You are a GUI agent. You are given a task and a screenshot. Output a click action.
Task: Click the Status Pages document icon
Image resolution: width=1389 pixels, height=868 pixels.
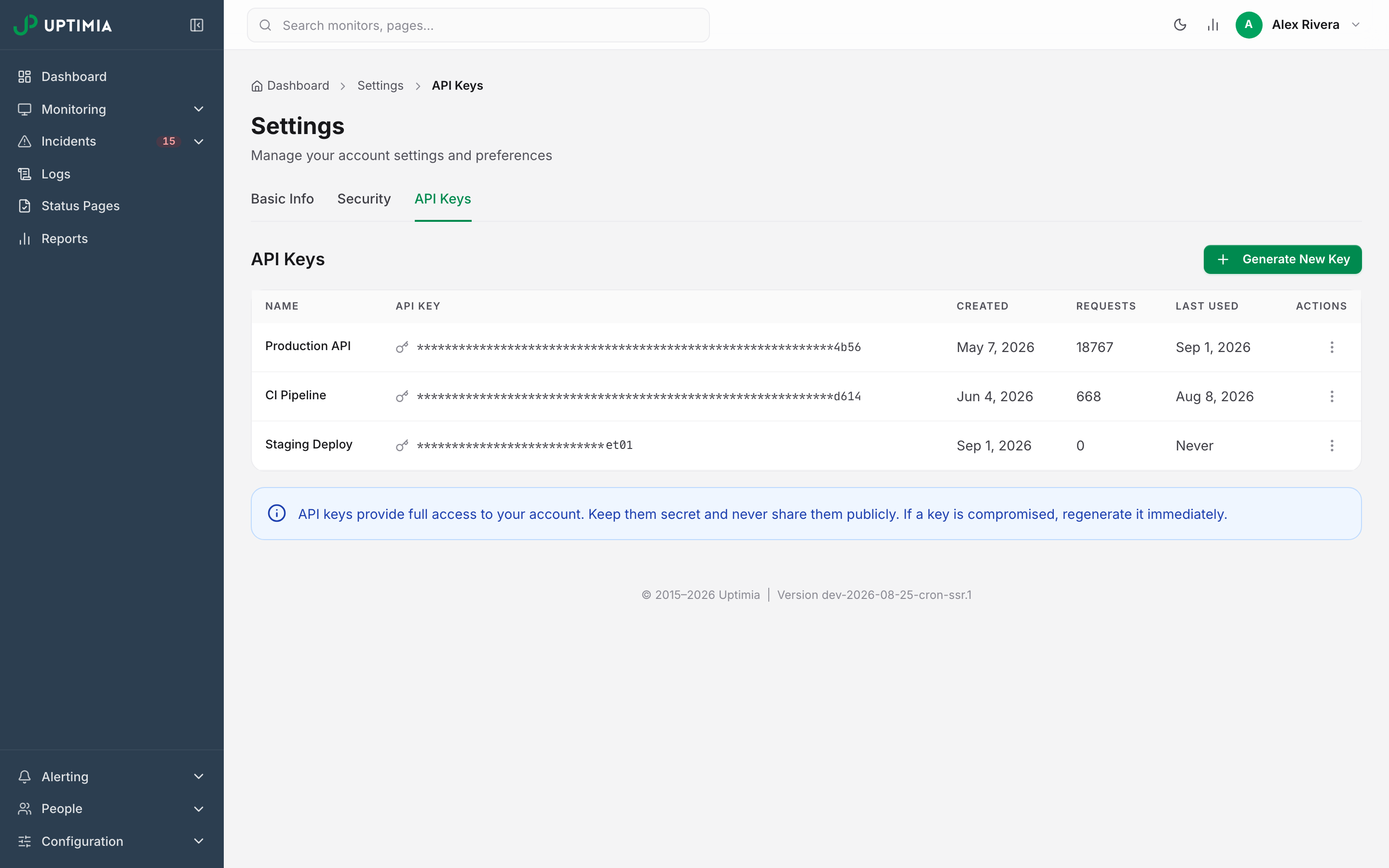click(24, 206)
